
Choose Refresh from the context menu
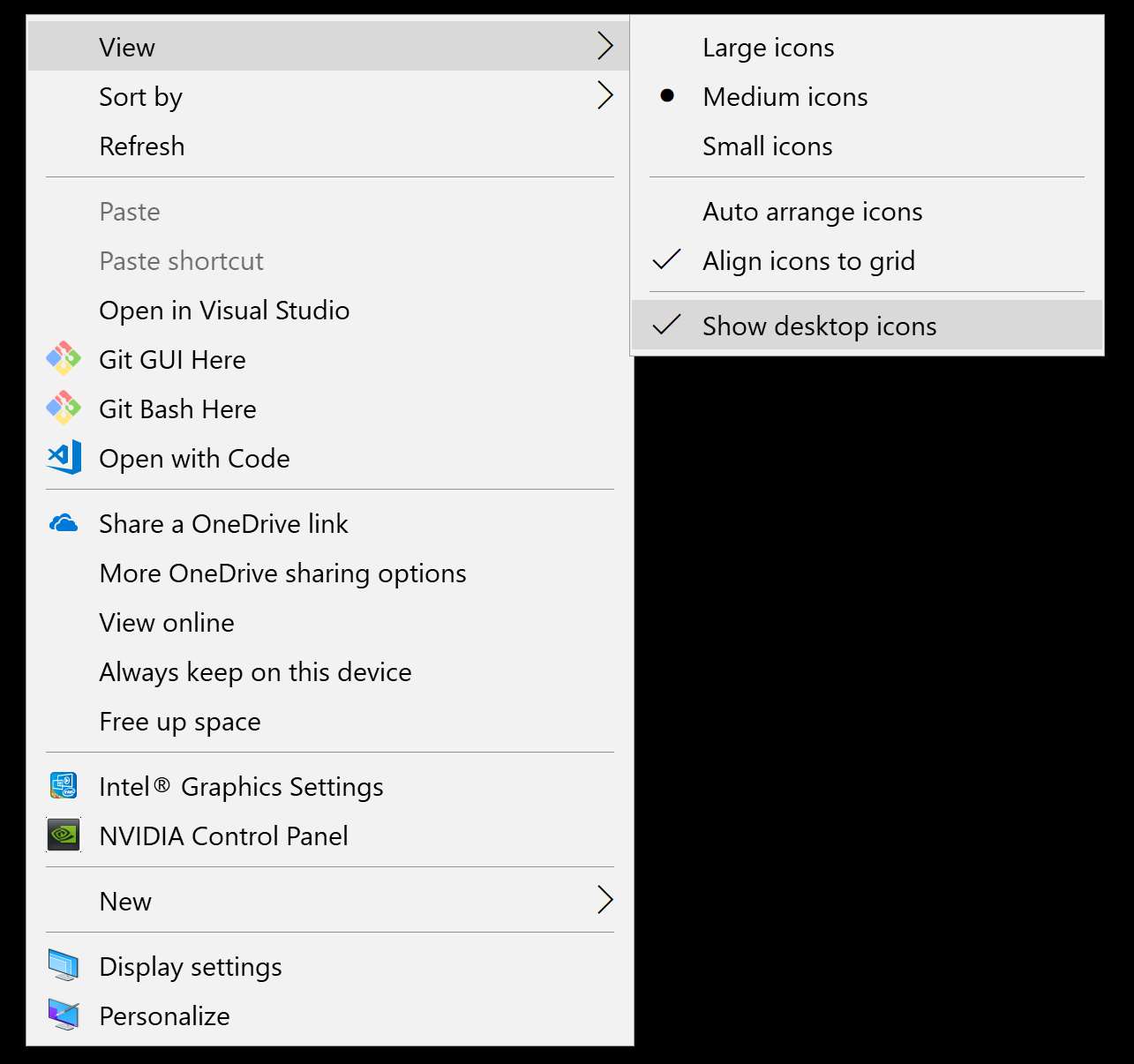click(142, 146)
